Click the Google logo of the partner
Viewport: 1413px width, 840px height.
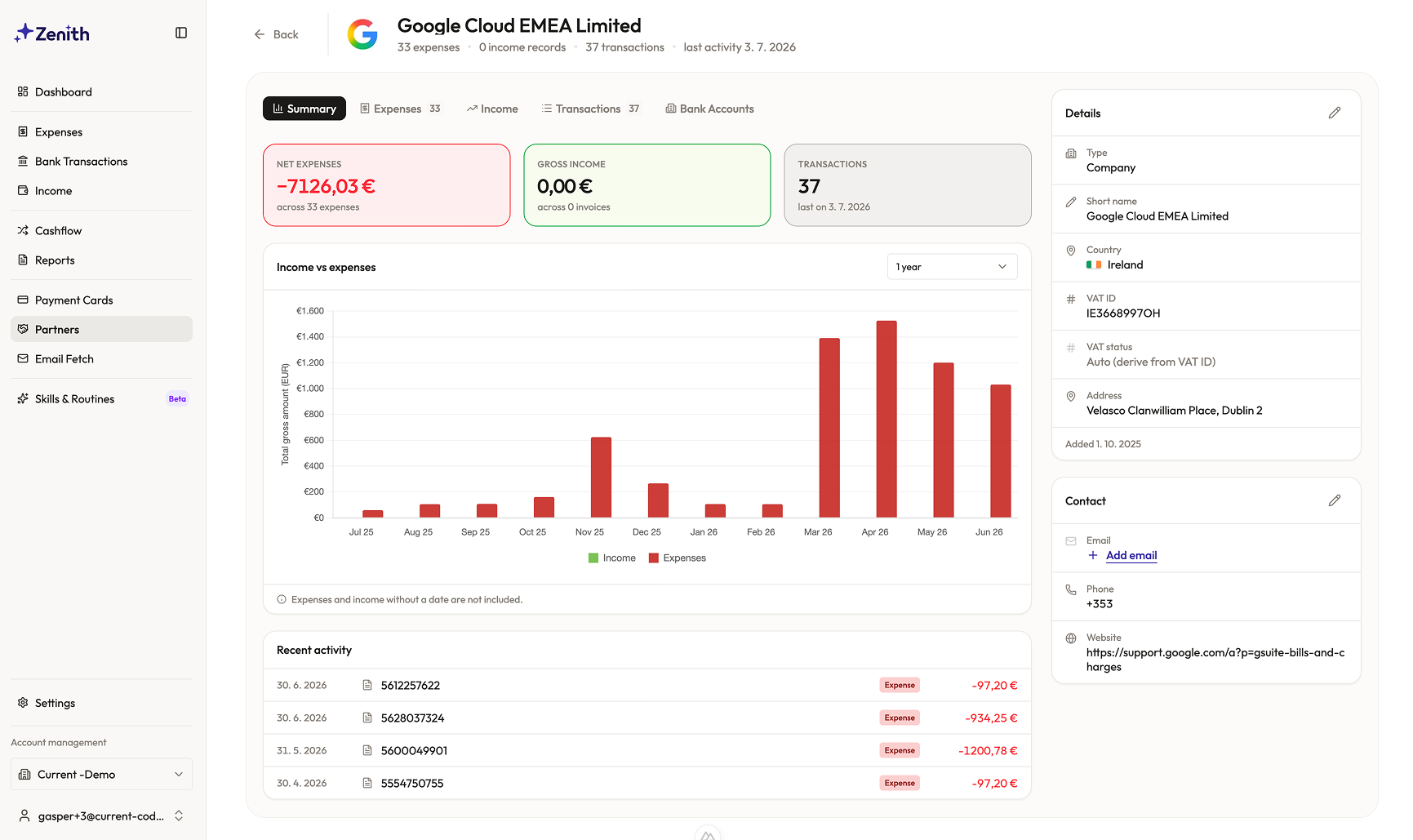click(x=362, y=34)
